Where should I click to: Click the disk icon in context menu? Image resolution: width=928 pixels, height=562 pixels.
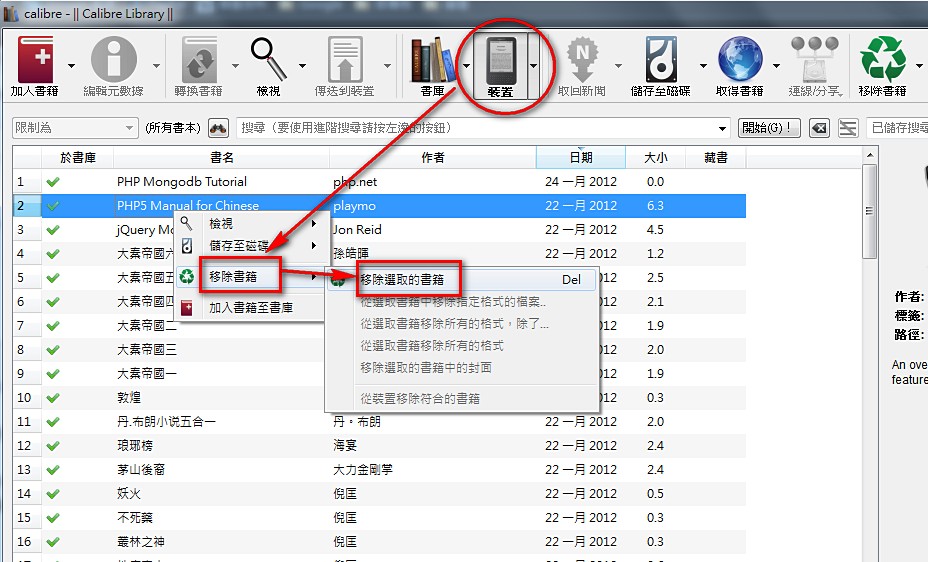(186, 246)
